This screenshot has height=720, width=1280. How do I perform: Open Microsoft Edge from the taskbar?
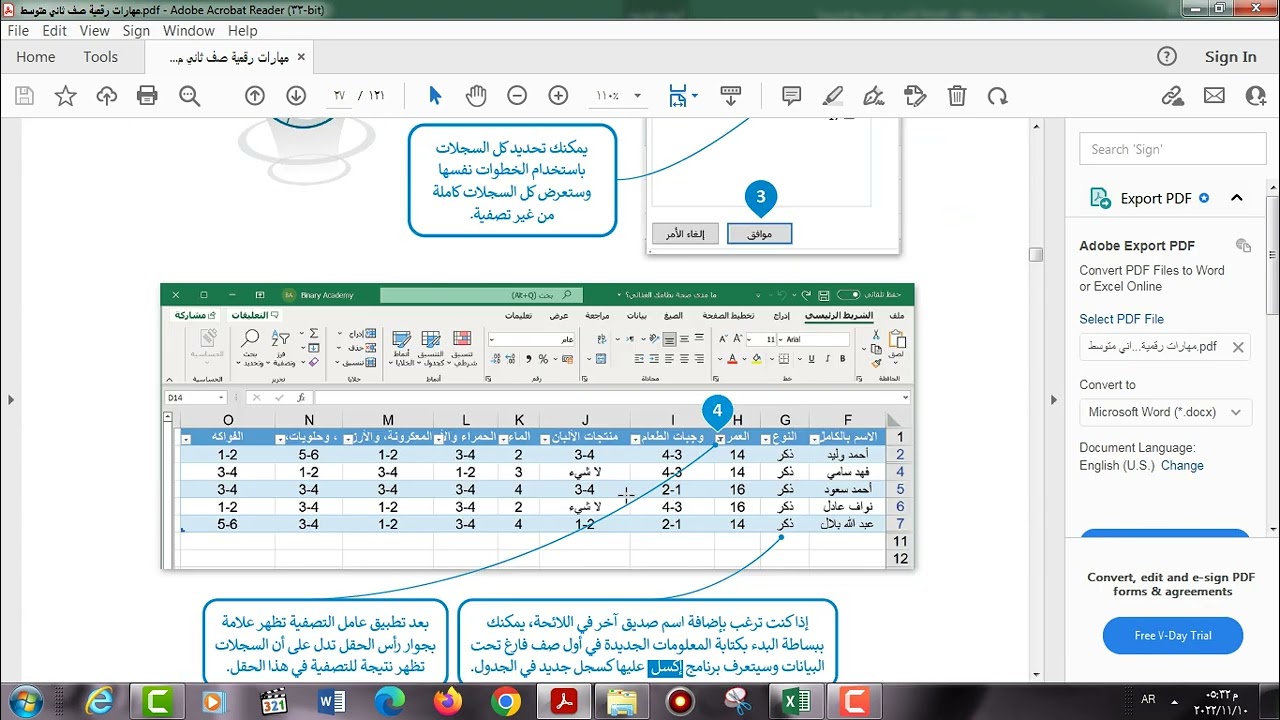[388, 702]
